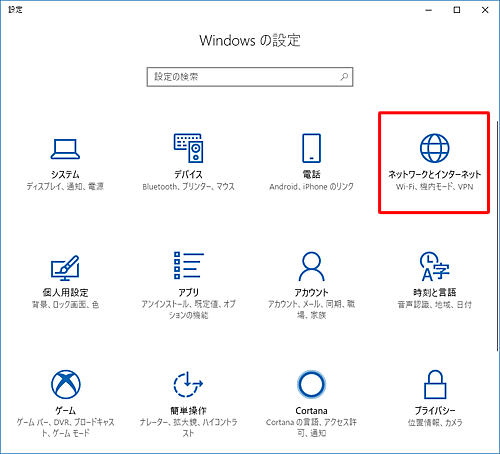
Task: Click the Cortana label text
Action: point(311,410)
